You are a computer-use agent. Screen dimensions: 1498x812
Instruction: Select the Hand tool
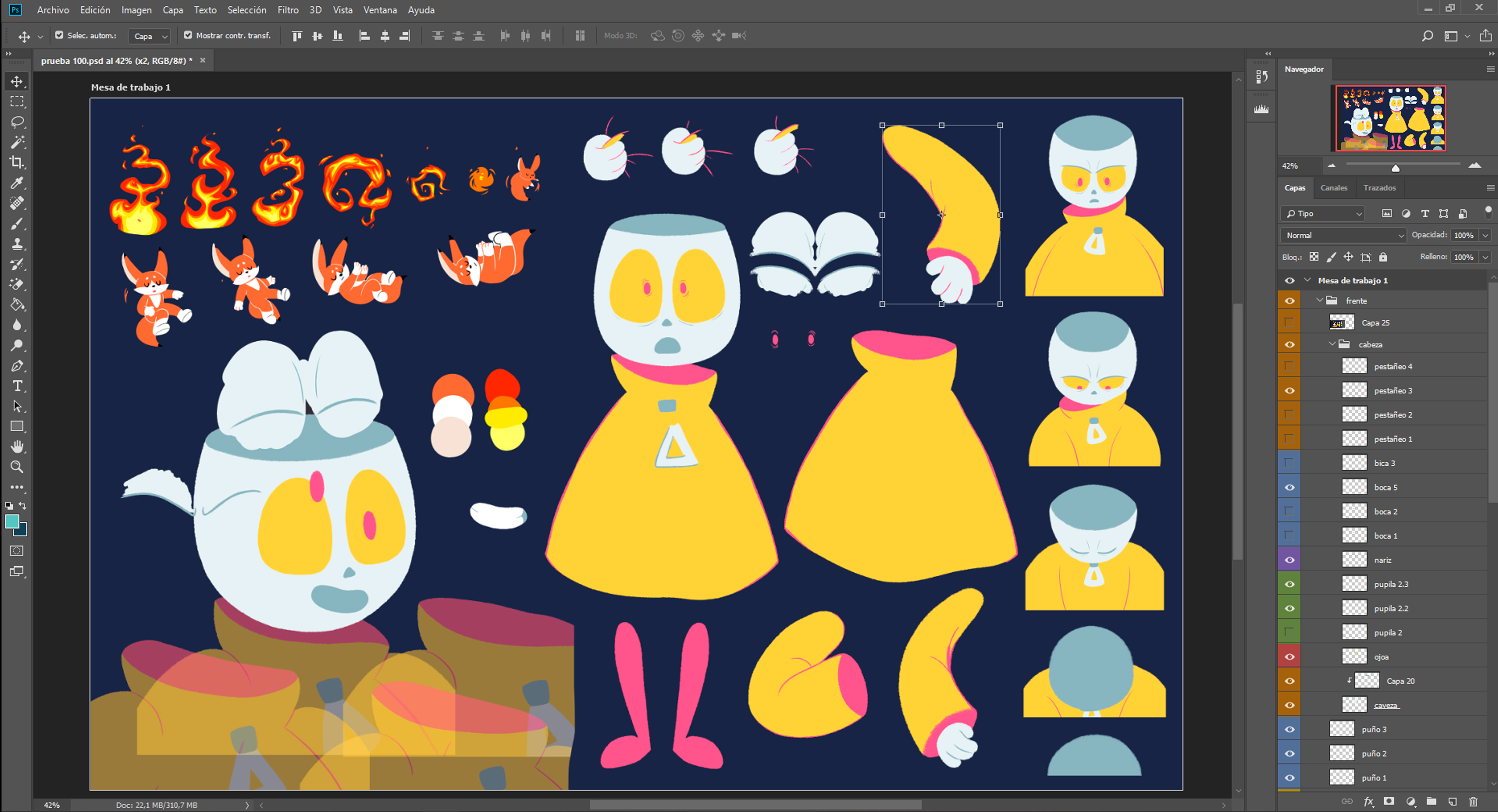click(x=17, y=446)
